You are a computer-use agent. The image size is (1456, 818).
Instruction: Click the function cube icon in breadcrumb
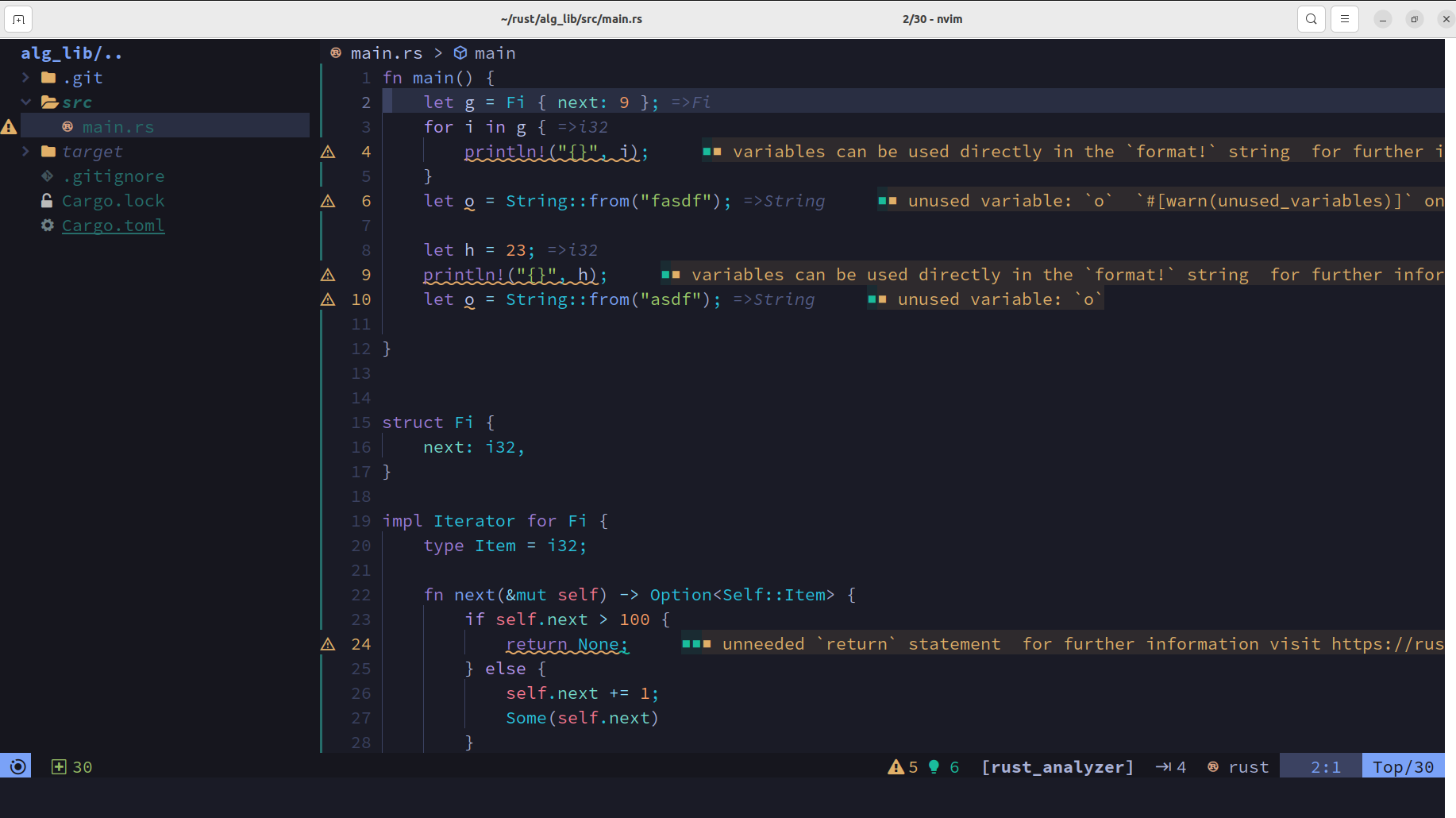460,53
